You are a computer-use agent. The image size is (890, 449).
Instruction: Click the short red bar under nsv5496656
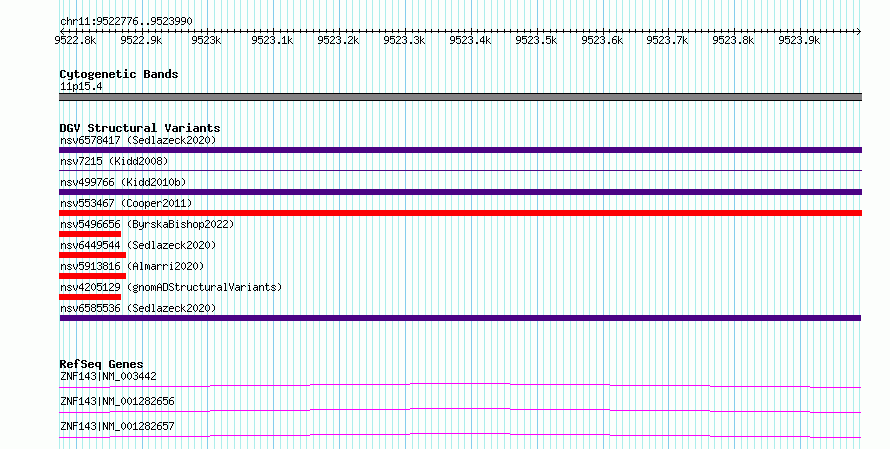[90, 234]
